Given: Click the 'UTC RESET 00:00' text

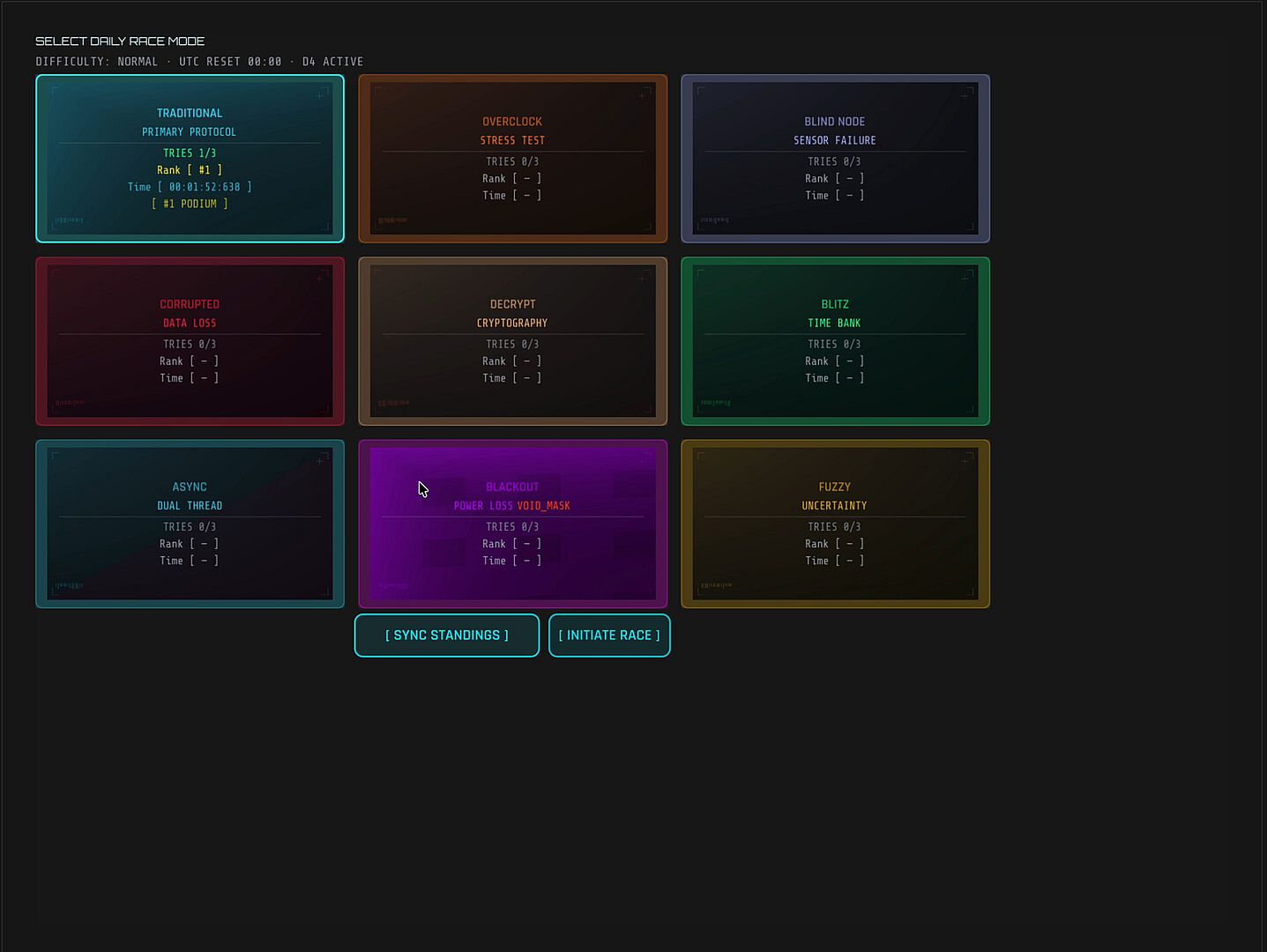Looking at the screenshot, I should (x=230, y=62).
